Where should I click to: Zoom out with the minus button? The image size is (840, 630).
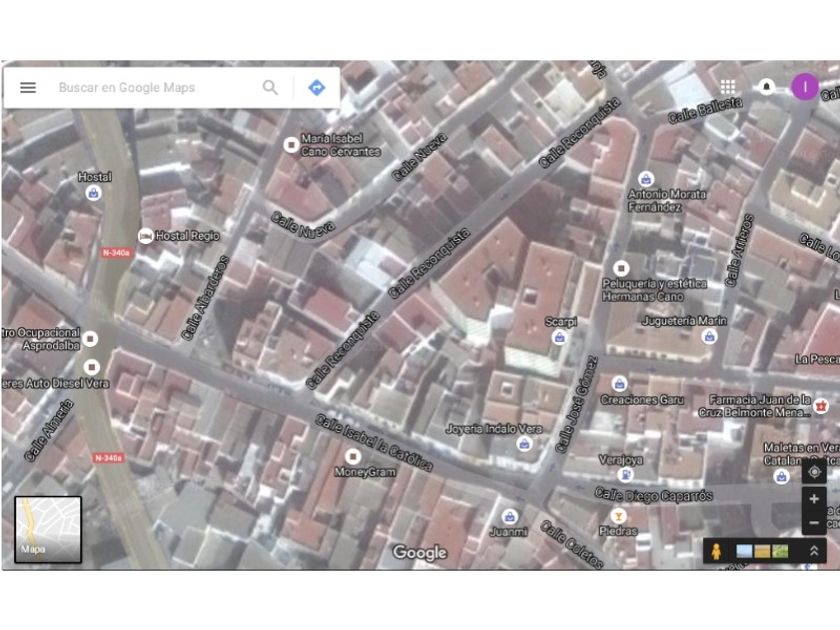pyautogui.click(x=814, y=523)
